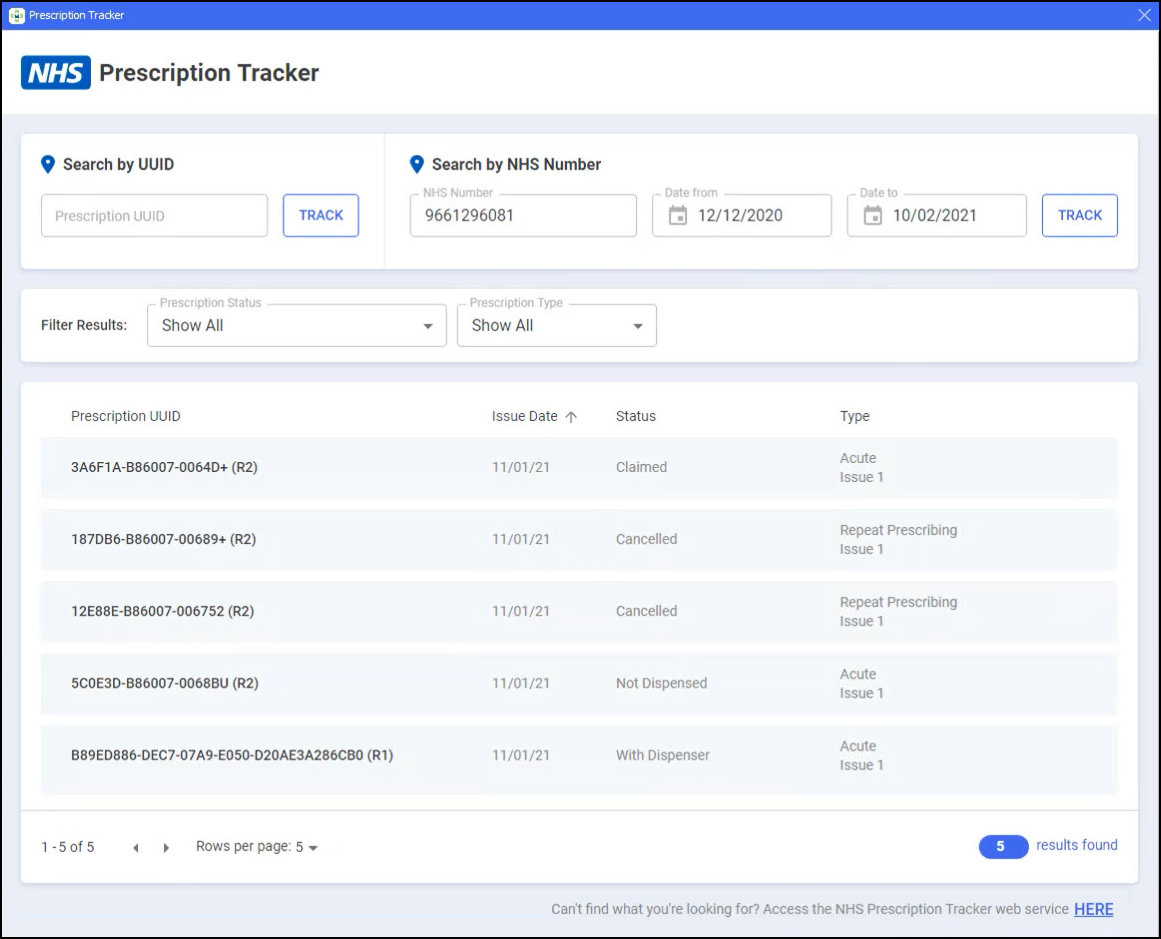The image size is (1161, 939).
Task: Click the Date to calendar icon
Action: [x=872, y=215]
